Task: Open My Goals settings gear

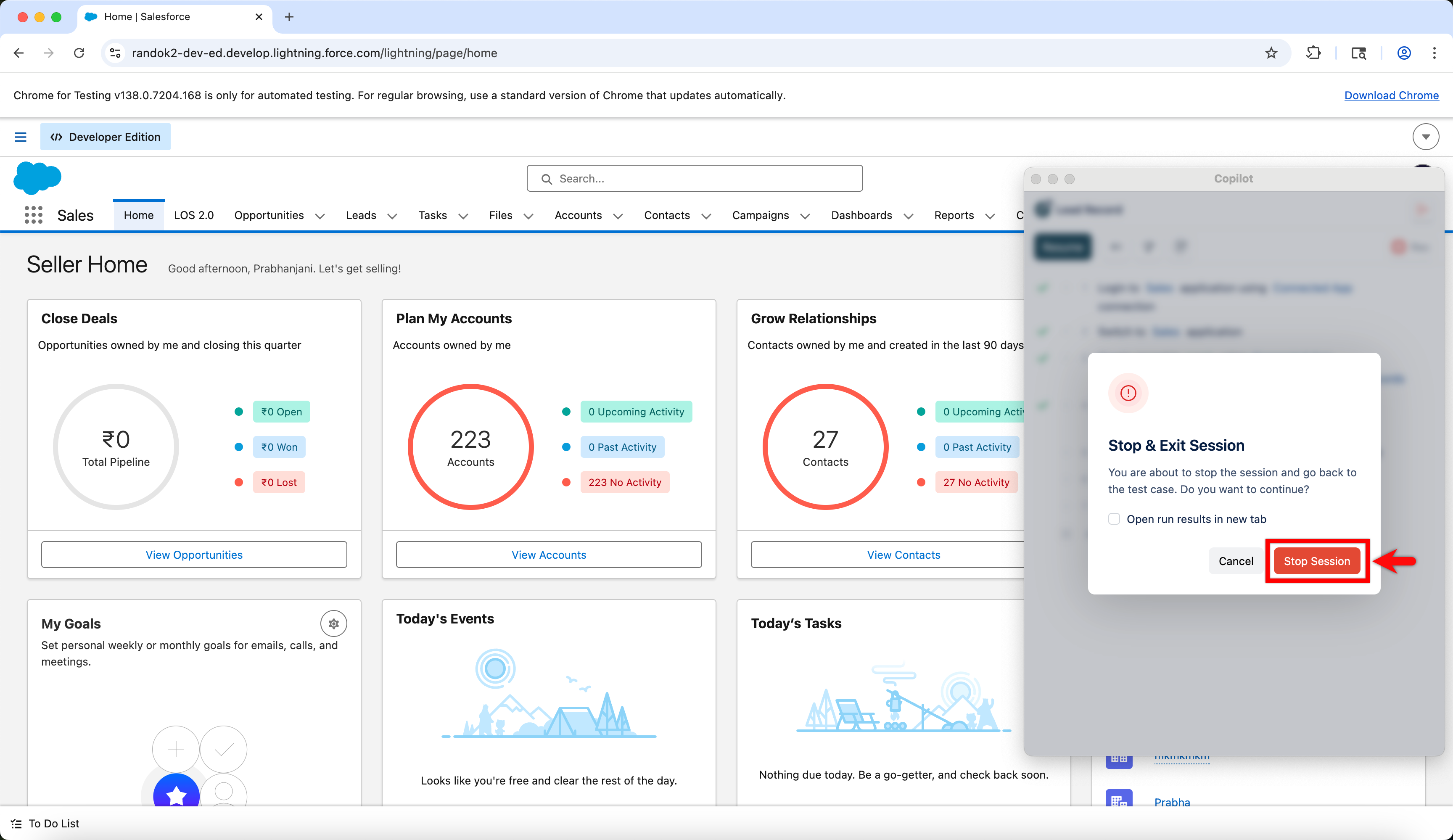Action: tap(333, 623)
